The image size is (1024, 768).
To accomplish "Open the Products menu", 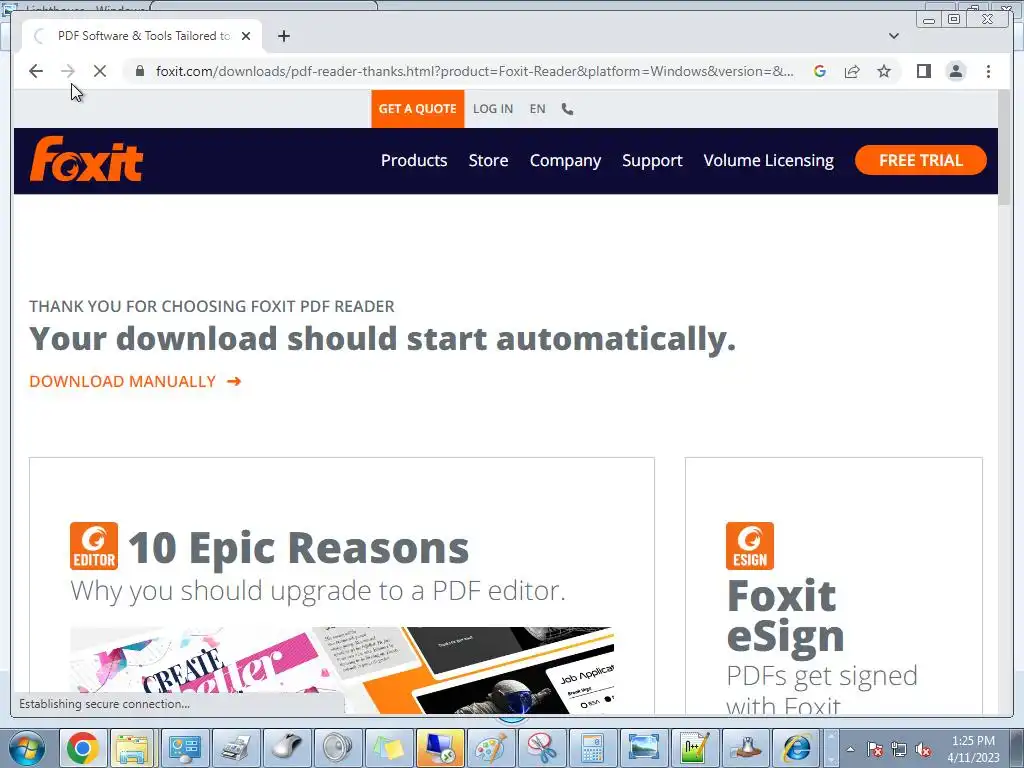I will [x=414, y=161].
